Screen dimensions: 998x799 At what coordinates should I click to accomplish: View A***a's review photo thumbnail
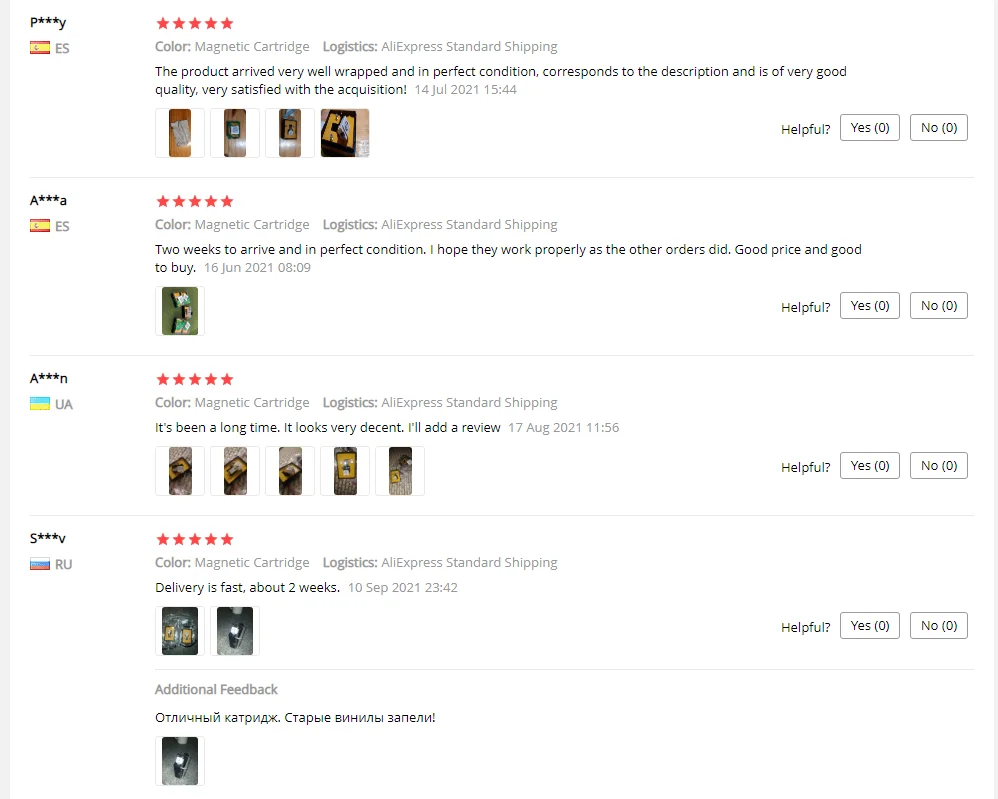click(x=179, y=311)
